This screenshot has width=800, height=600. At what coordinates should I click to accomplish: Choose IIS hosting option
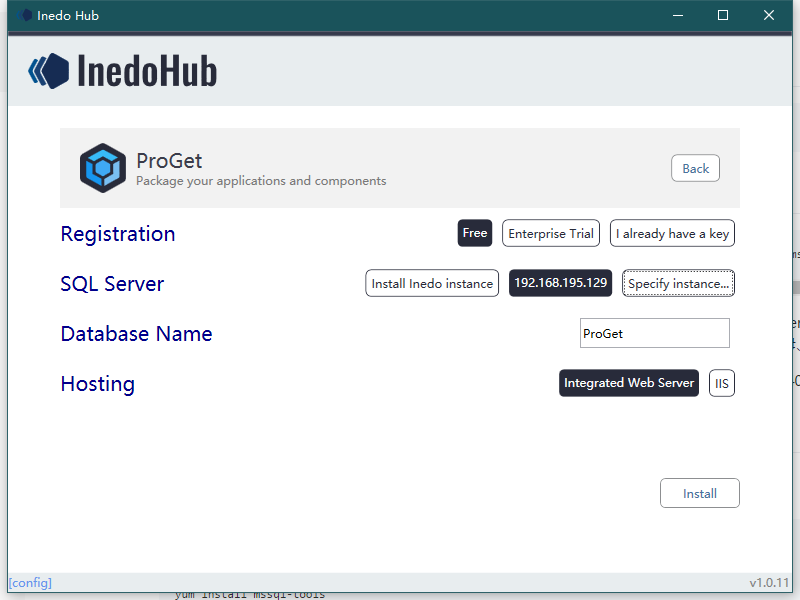(722, 383)
